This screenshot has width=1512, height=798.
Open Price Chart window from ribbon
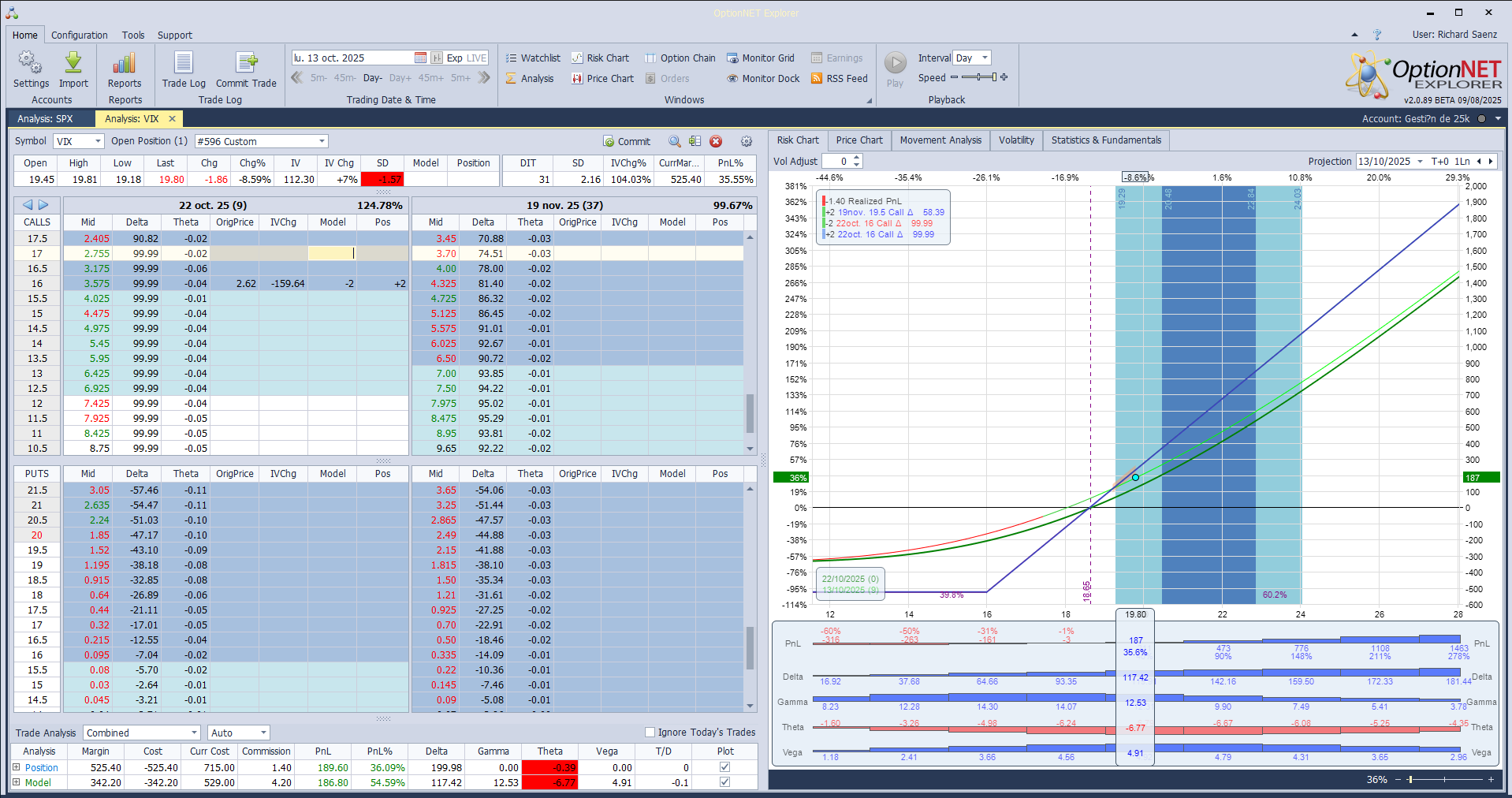click(603, 78)
